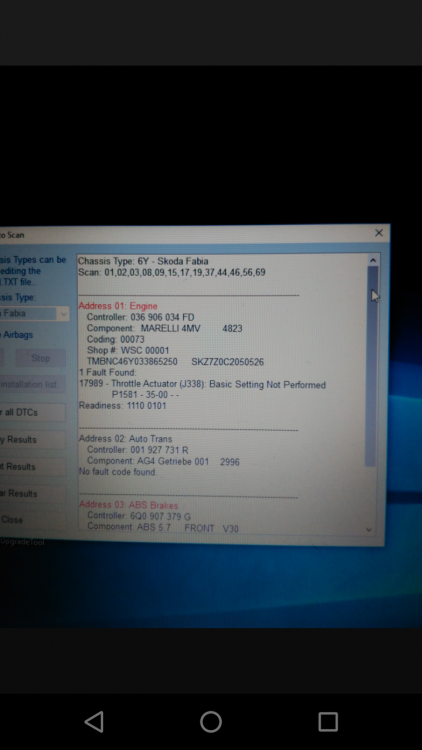Click the Scan address list line
The width and height of the screenshot is (422, 750).
tap(172, 272)
